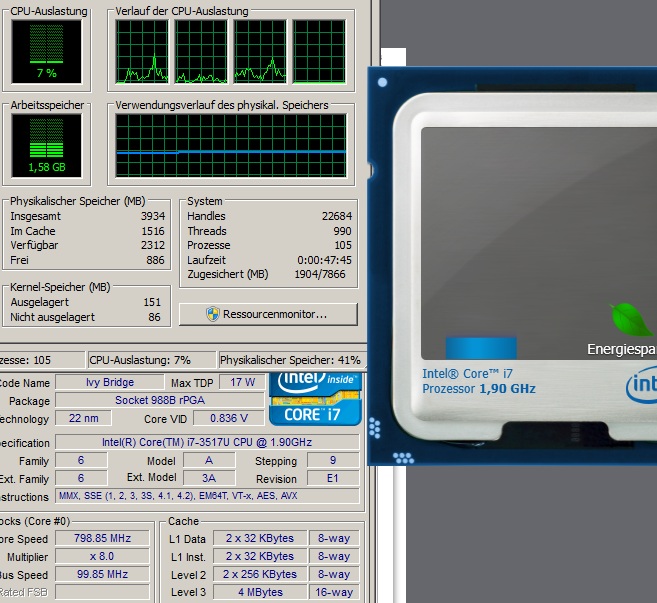Select the Stepping value 9
The height and width of the screenshot is (603, 657).
[x=333, y=460]
